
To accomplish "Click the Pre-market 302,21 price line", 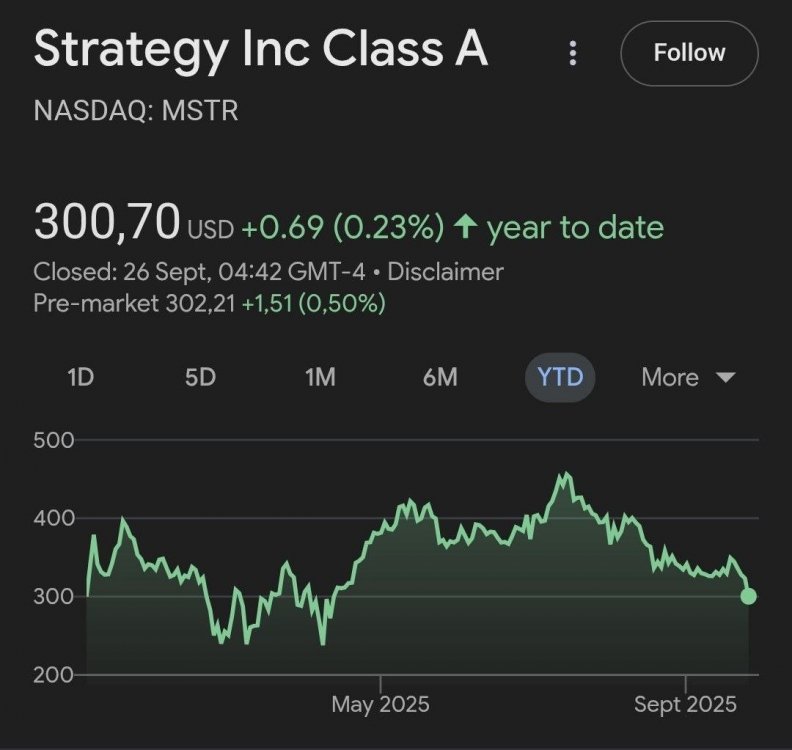I will pyautogui.click(x=209, y=303).
